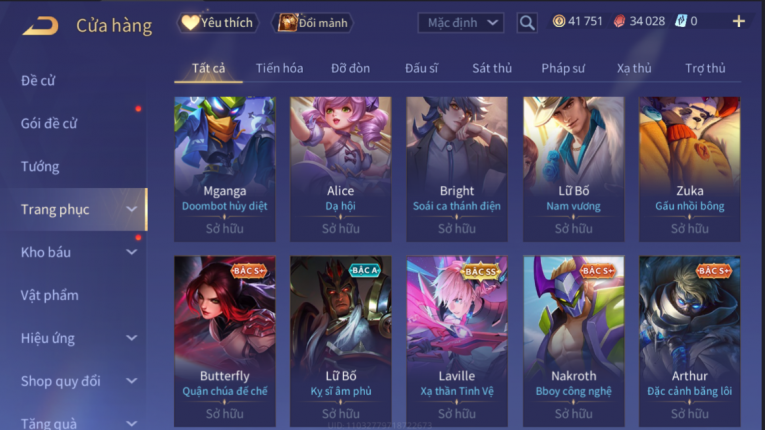
Task: Click the blue voucher currency icon
Action: pos(681,21)
